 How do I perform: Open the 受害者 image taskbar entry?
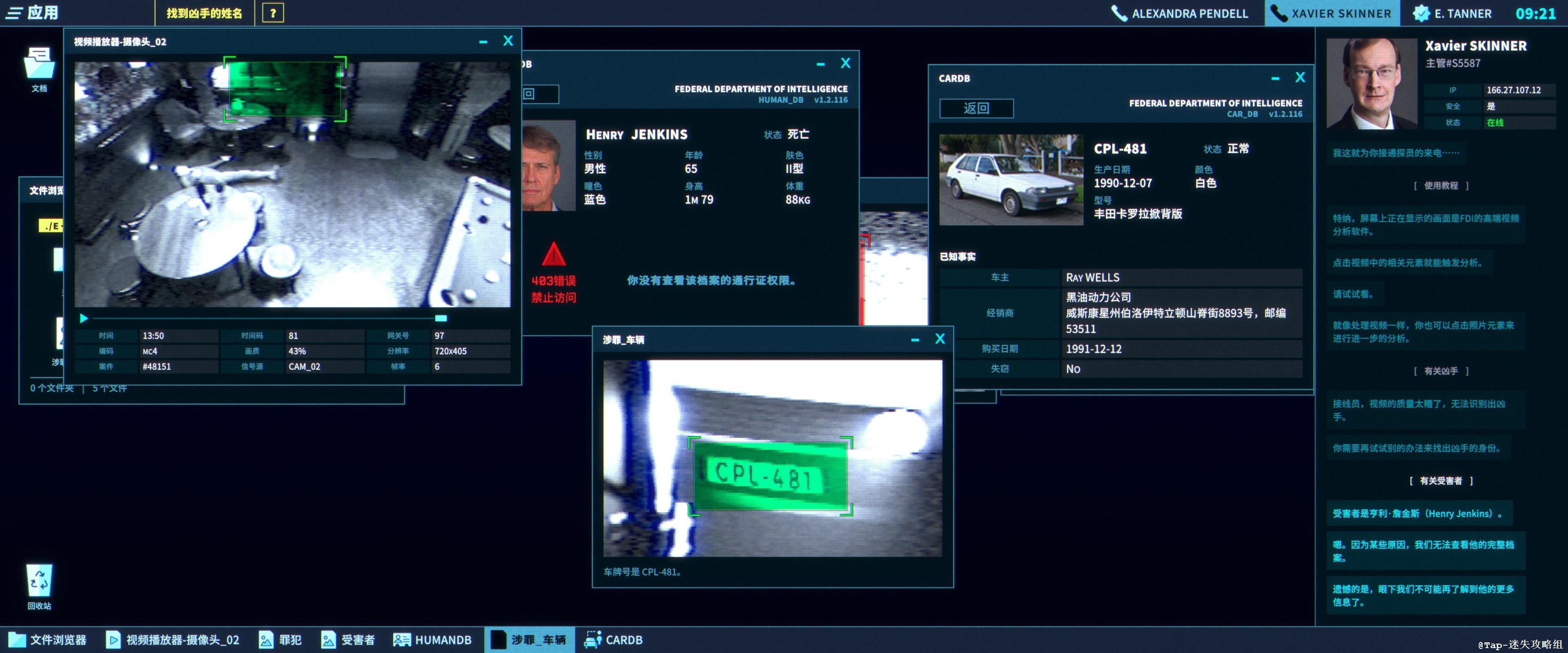pos(347,640)
